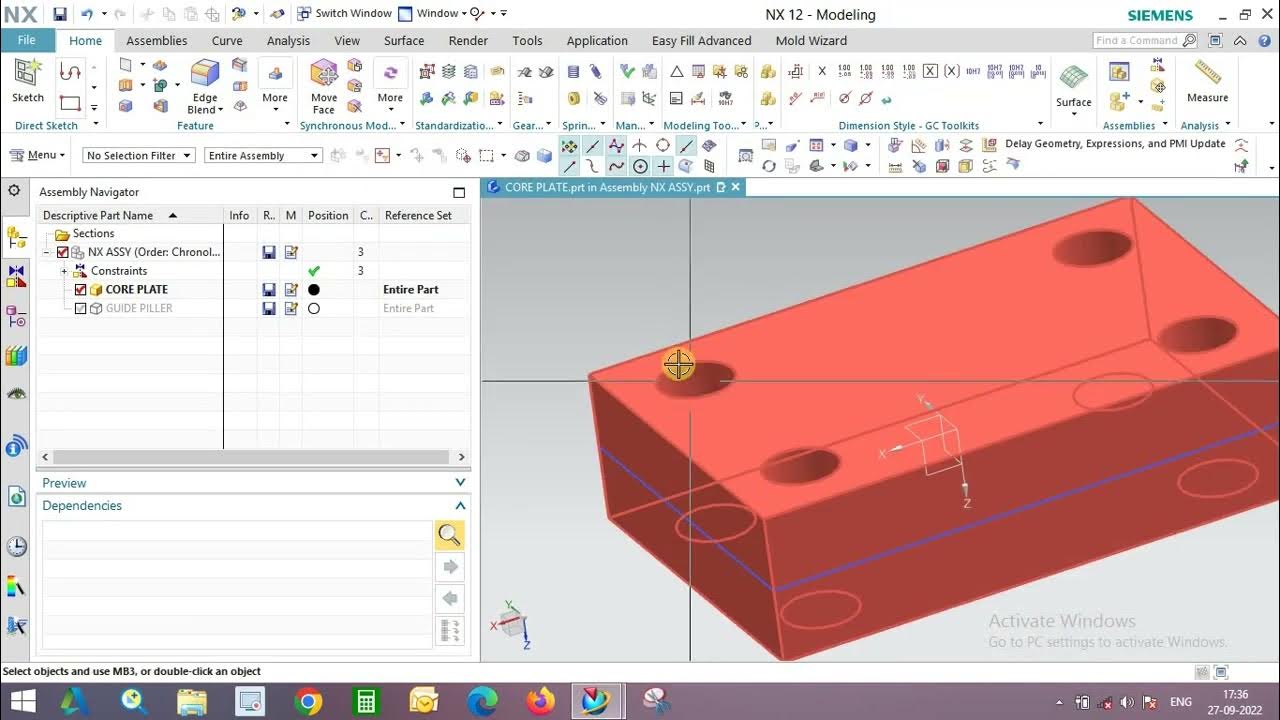Open the Menu button

(37, 155)
